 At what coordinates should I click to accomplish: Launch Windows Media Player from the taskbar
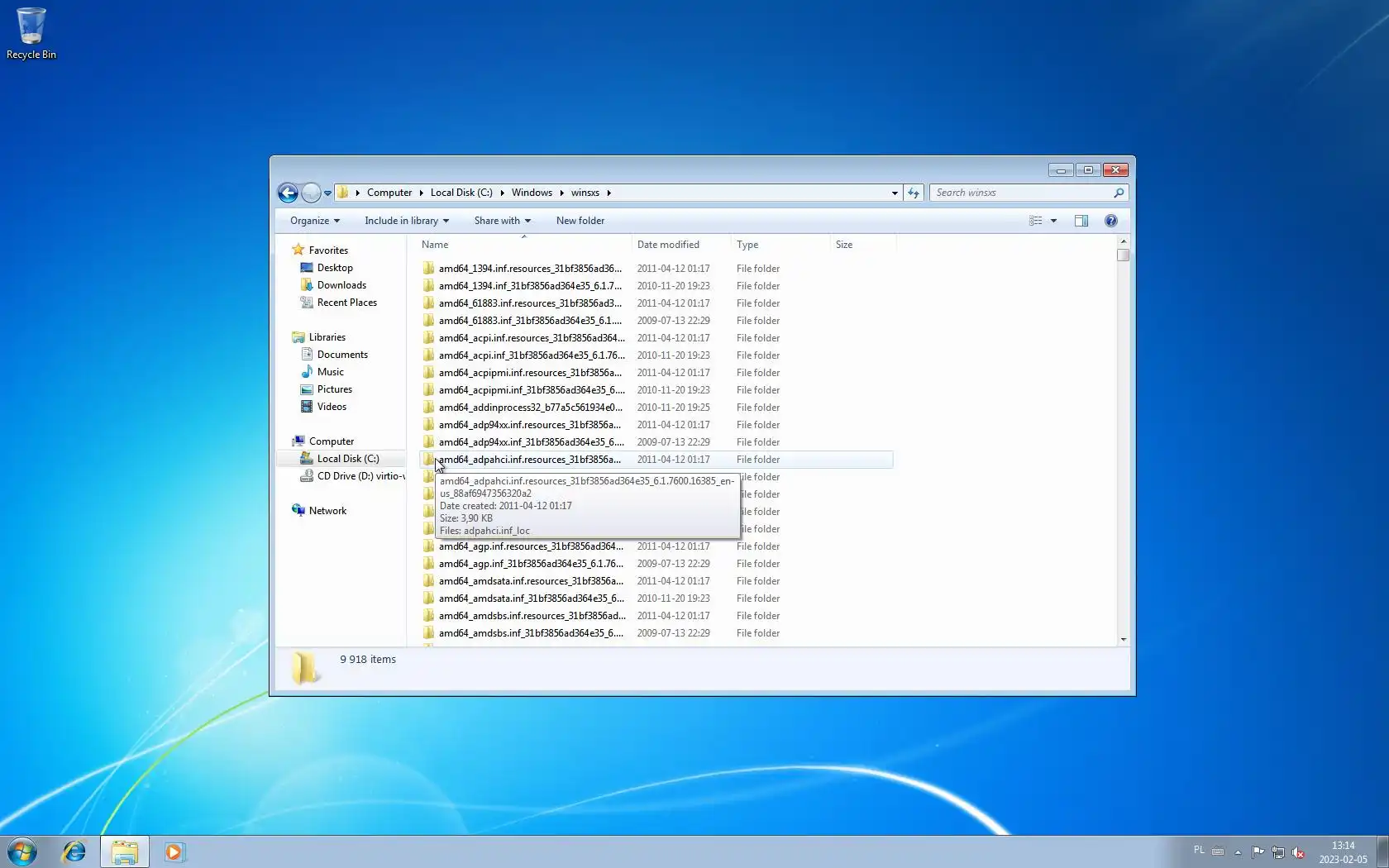(174, 851)
